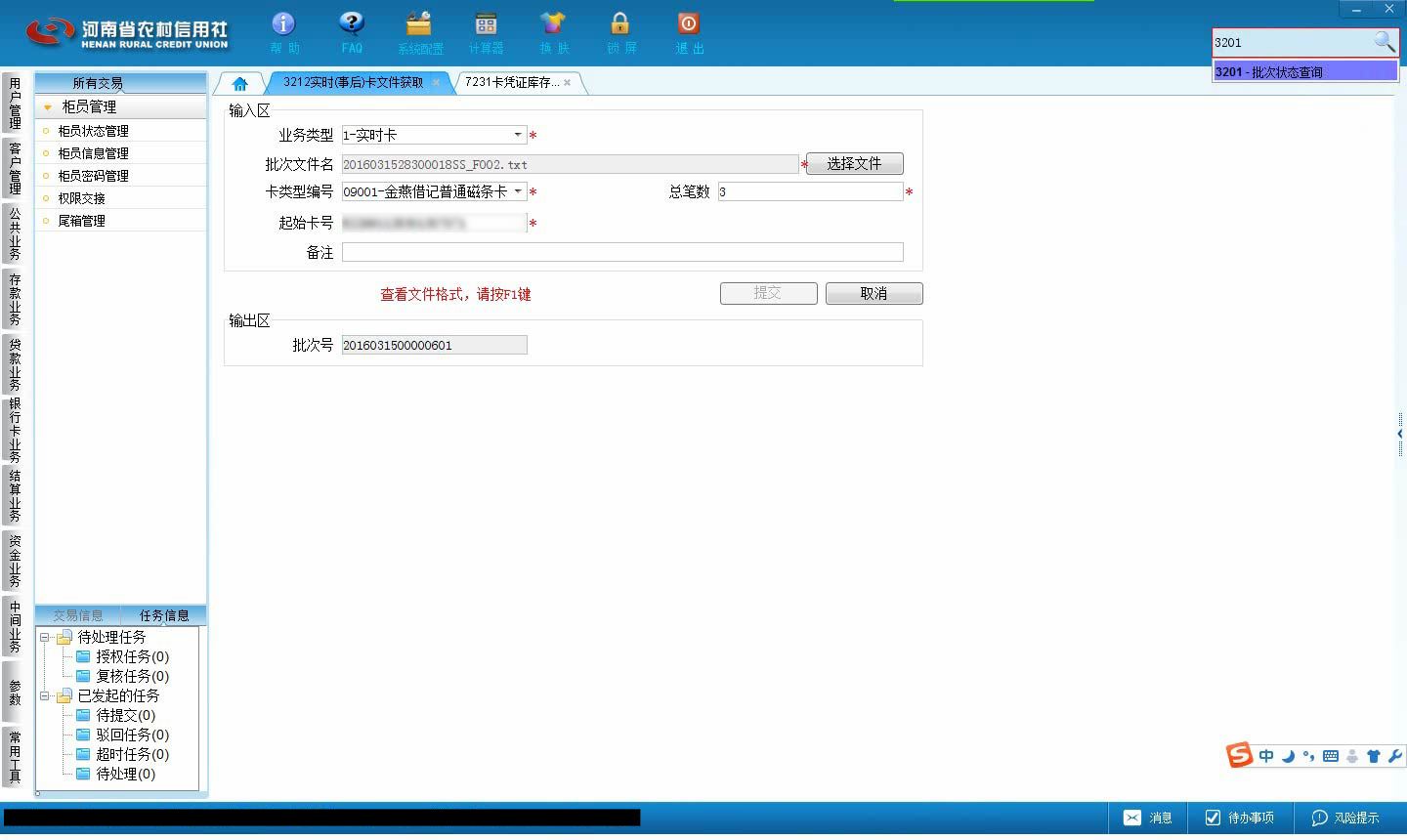1407x840 pixels.
Task: Click the 起始卡号 input field
Action: (x=434, y=223)
